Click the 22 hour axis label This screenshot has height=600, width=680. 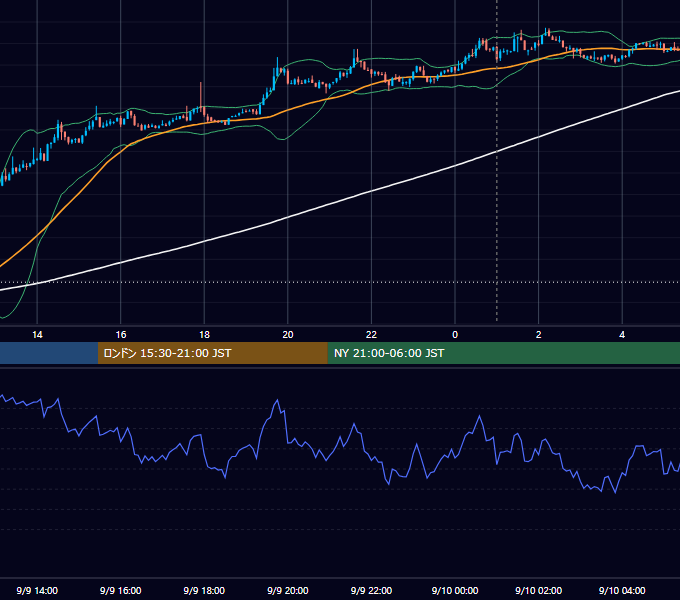pos(371,335)
